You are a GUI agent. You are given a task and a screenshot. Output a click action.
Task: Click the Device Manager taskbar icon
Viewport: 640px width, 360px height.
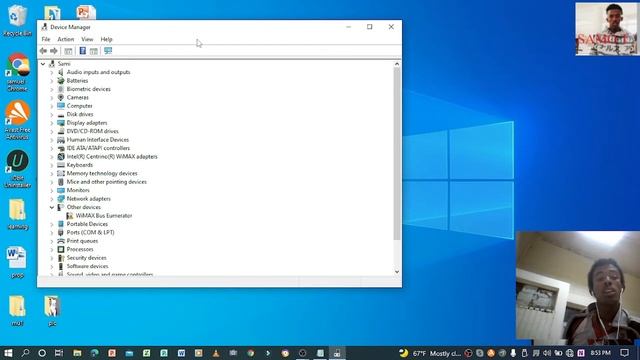tap(337, 353)
